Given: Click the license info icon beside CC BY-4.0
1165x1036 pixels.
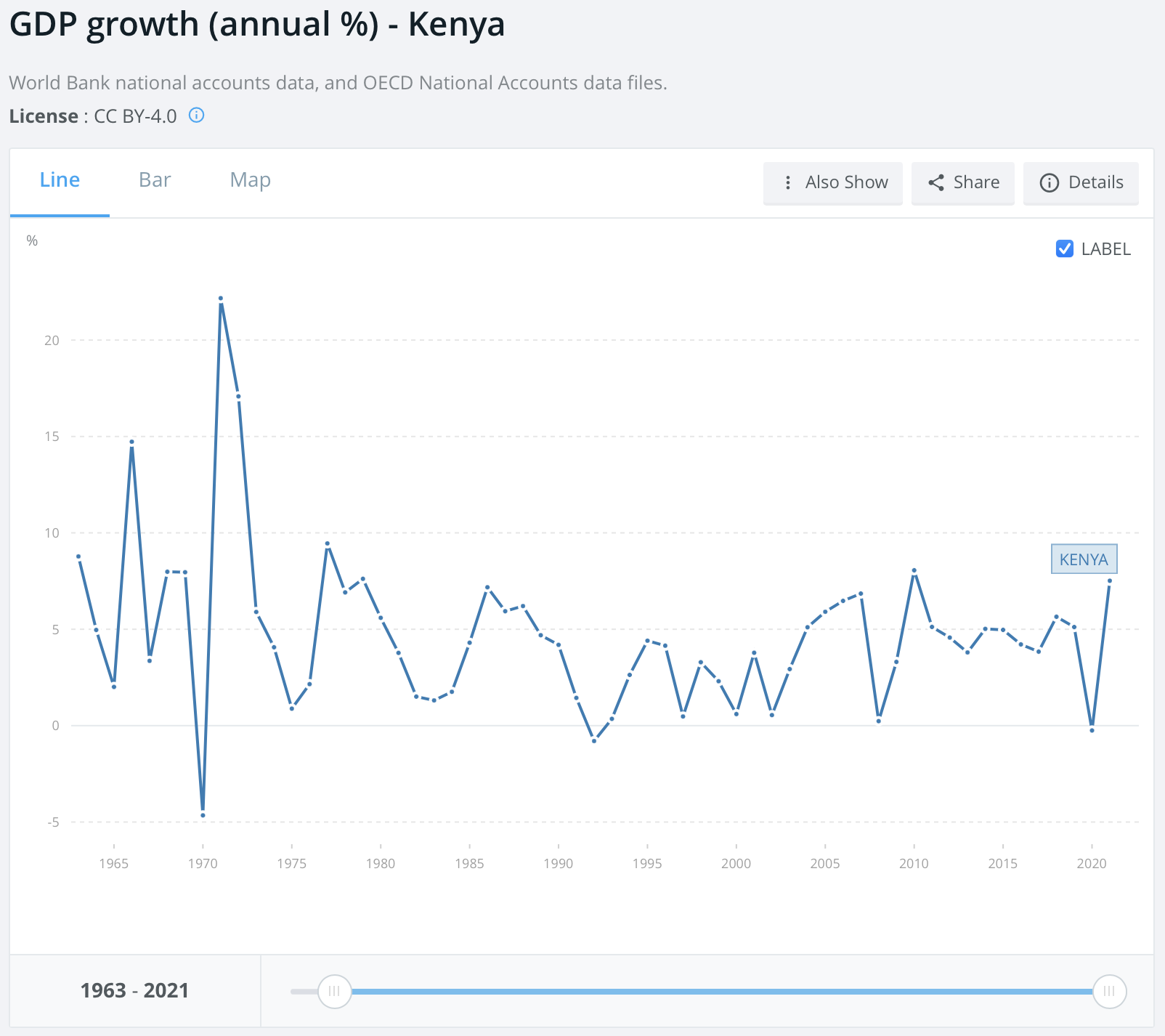Looking at the screenshot, I should click(197, 116).
